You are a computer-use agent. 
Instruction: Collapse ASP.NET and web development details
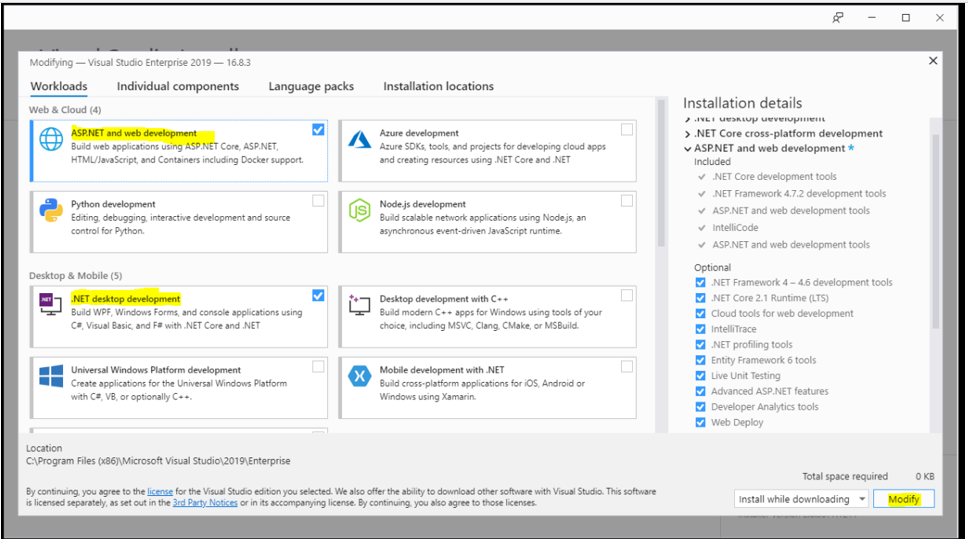(x=688, y=148)
